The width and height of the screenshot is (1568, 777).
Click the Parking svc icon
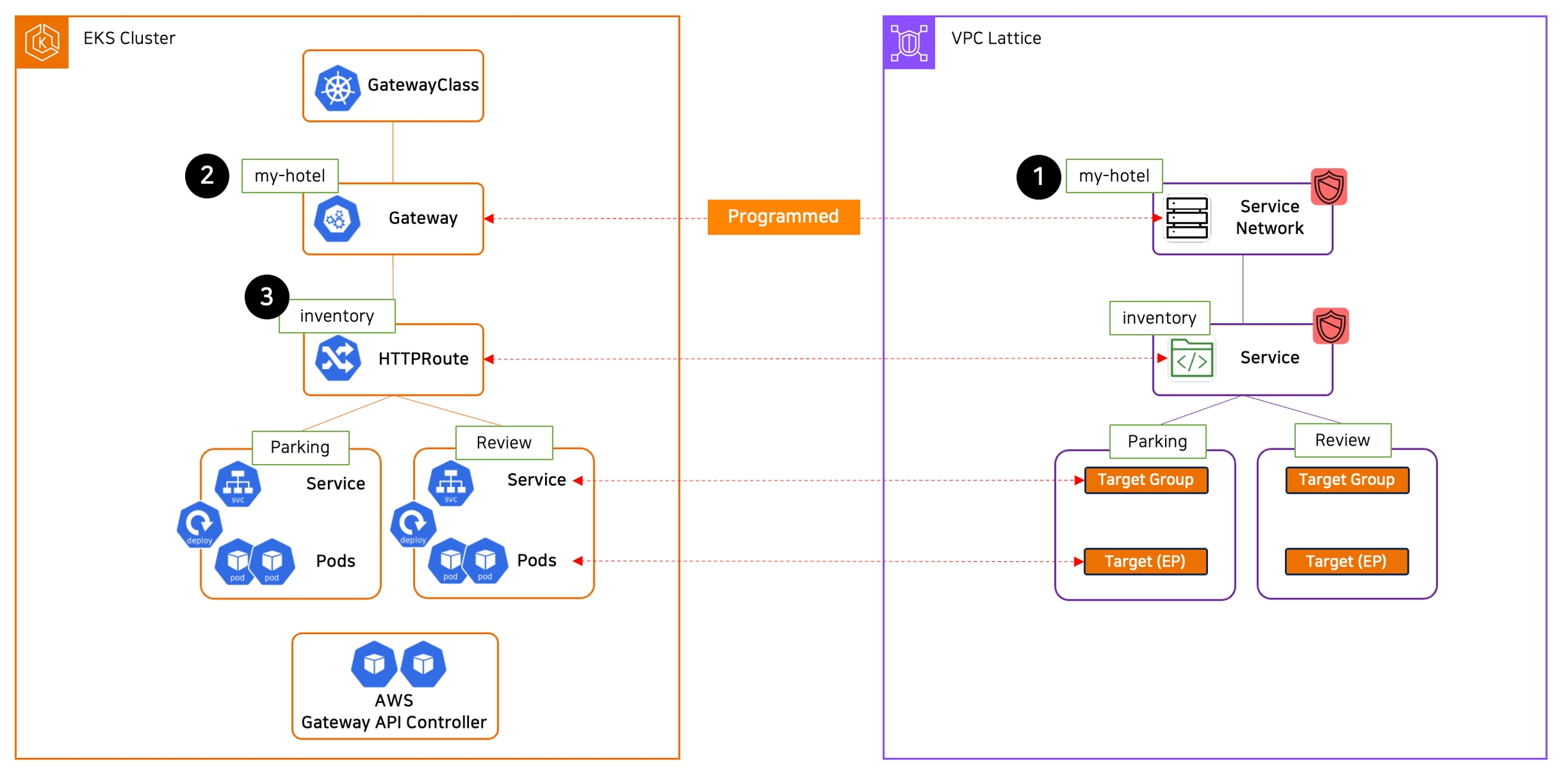238,484
